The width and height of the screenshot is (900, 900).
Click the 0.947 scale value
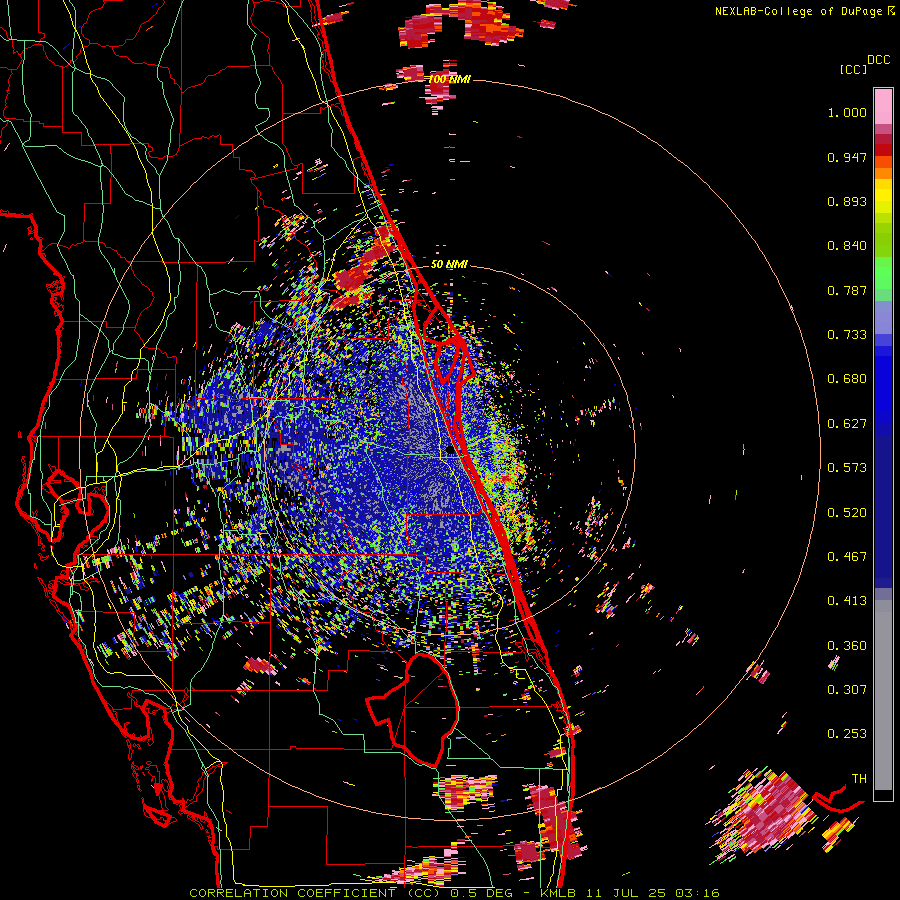click(x=847, y=157)
